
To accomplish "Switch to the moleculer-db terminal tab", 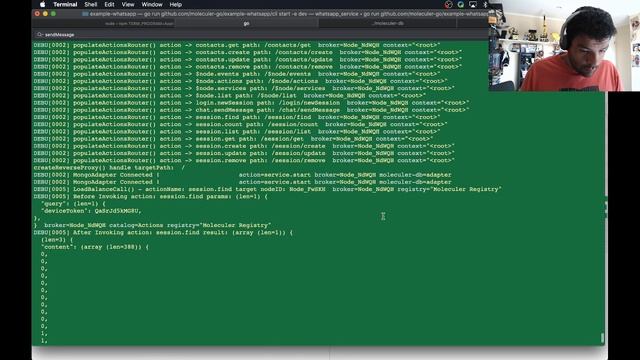I will pyautogui.click(x=388, y=24).
